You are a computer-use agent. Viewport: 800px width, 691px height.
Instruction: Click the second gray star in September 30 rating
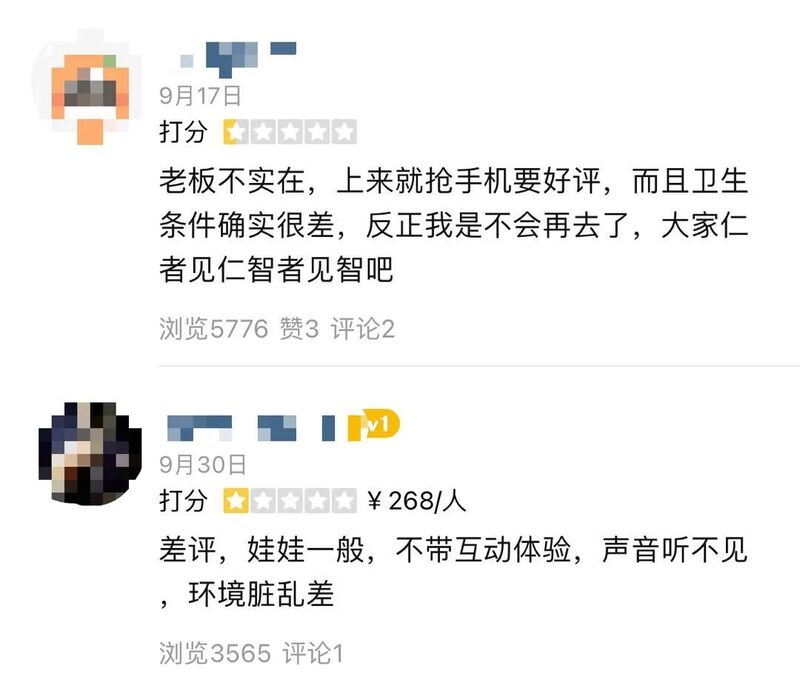(263, 501)
